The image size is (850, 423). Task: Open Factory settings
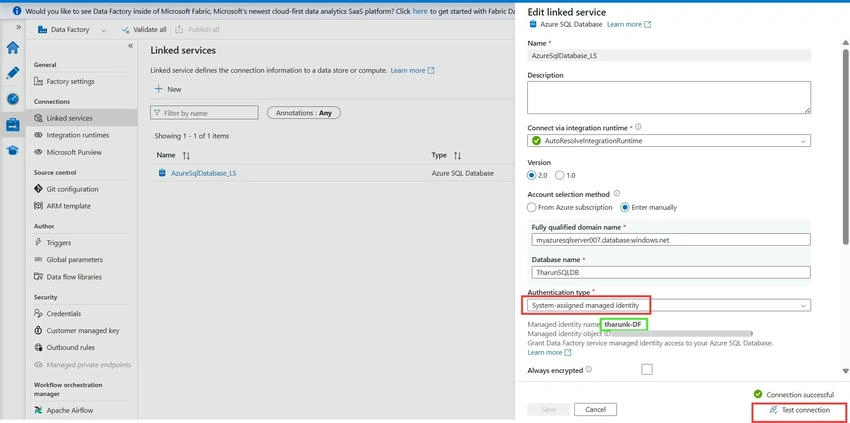point(70,81)
